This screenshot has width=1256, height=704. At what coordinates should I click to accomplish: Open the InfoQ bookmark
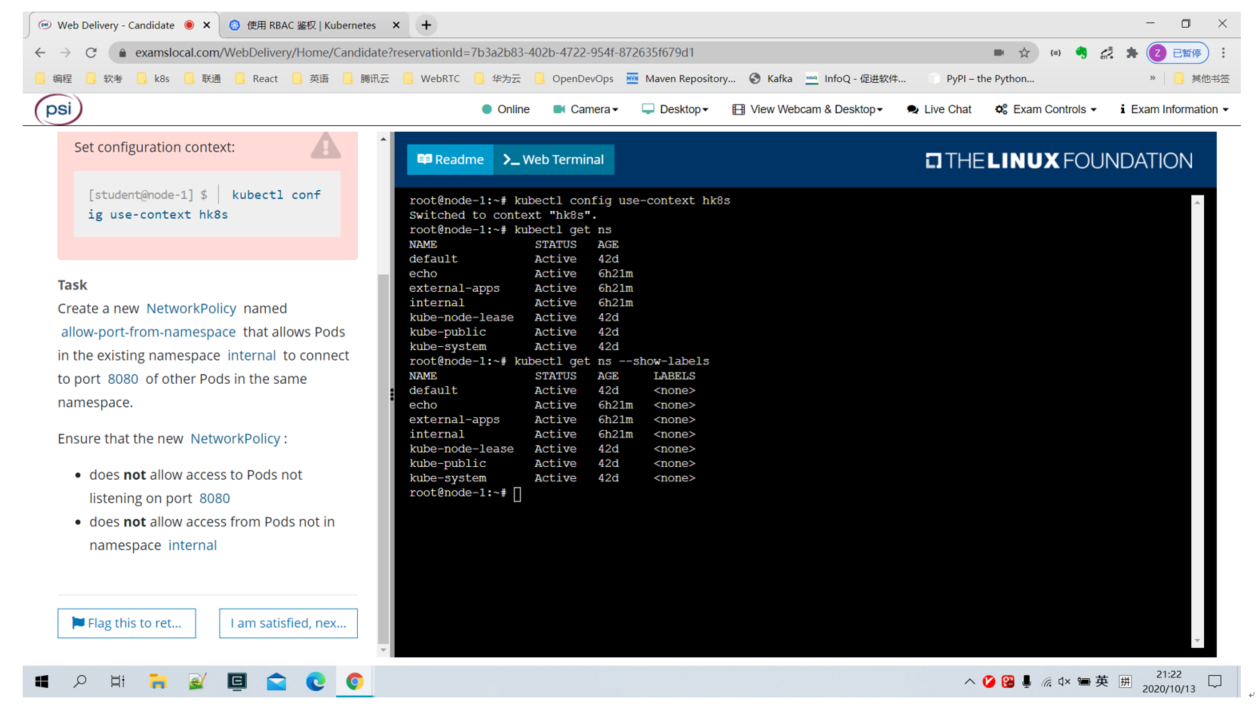pyautogui.click(x=855, y=78)
